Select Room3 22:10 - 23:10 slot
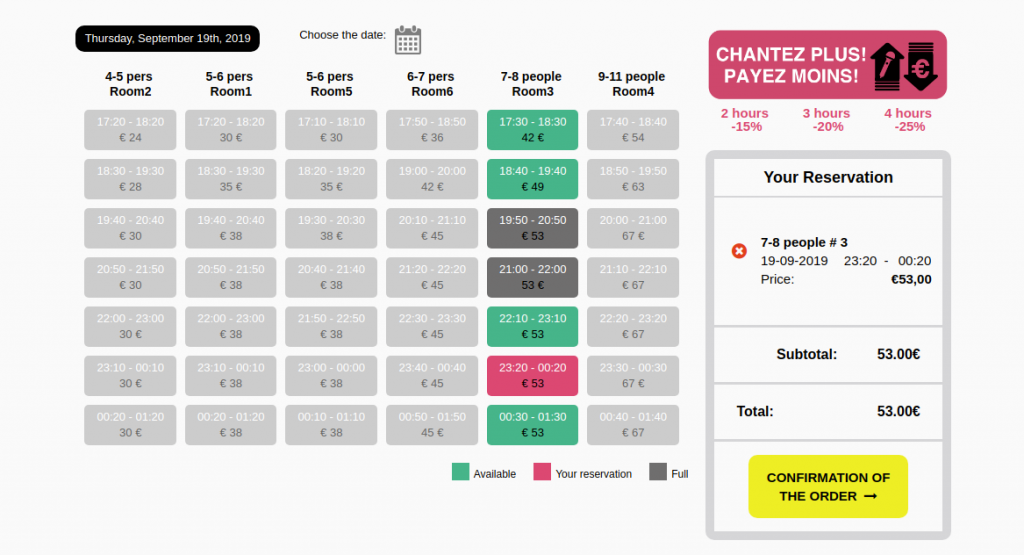The image size is (1024, 555). (x=532, y=326)
